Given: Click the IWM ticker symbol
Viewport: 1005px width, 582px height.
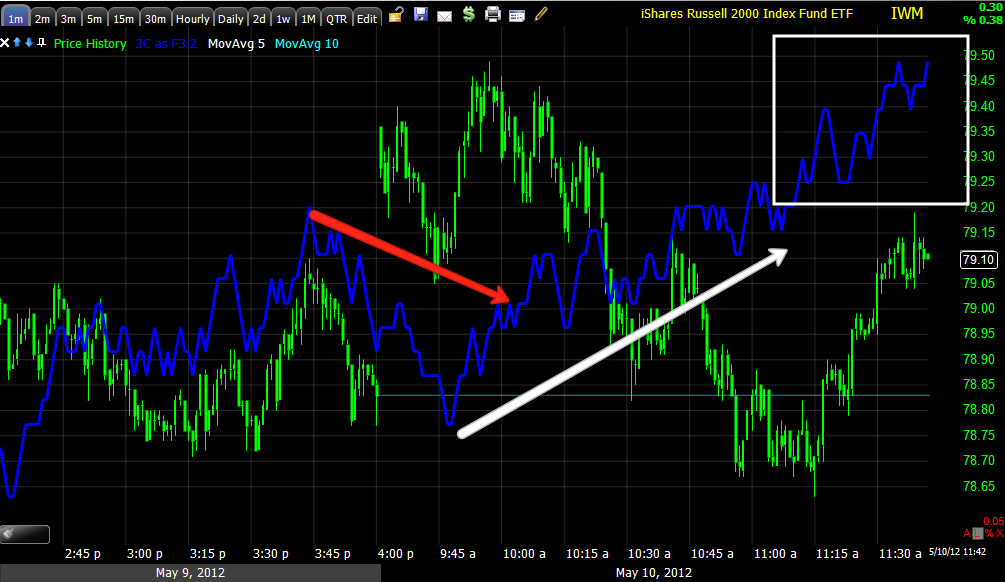Looking at the screenshot, I should (x=907, y=13).
